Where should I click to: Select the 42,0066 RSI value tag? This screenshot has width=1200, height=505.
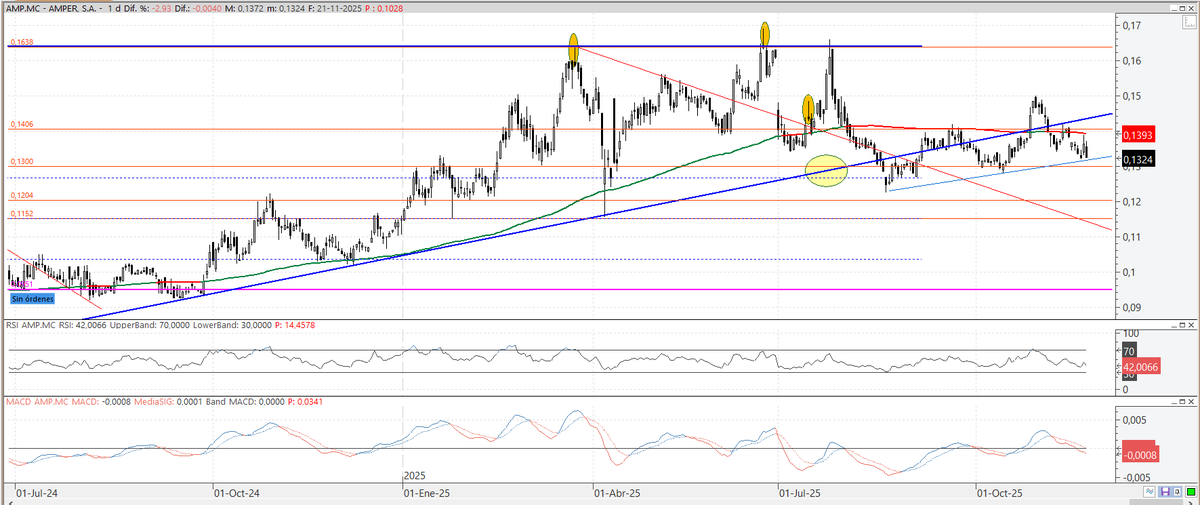tap(1139, 368)
